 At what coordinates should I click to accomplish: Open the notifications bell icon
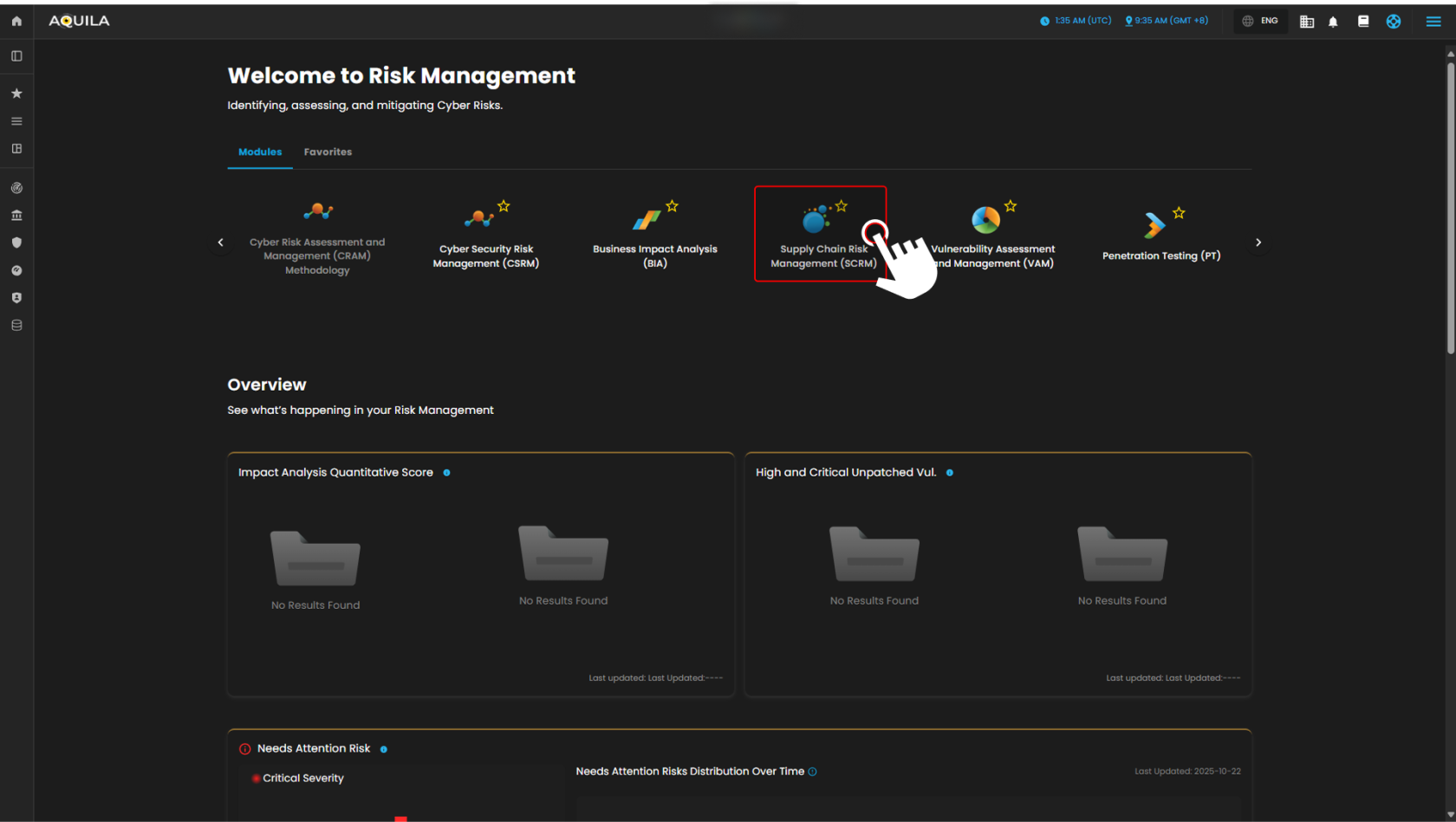pos(1333,22)
